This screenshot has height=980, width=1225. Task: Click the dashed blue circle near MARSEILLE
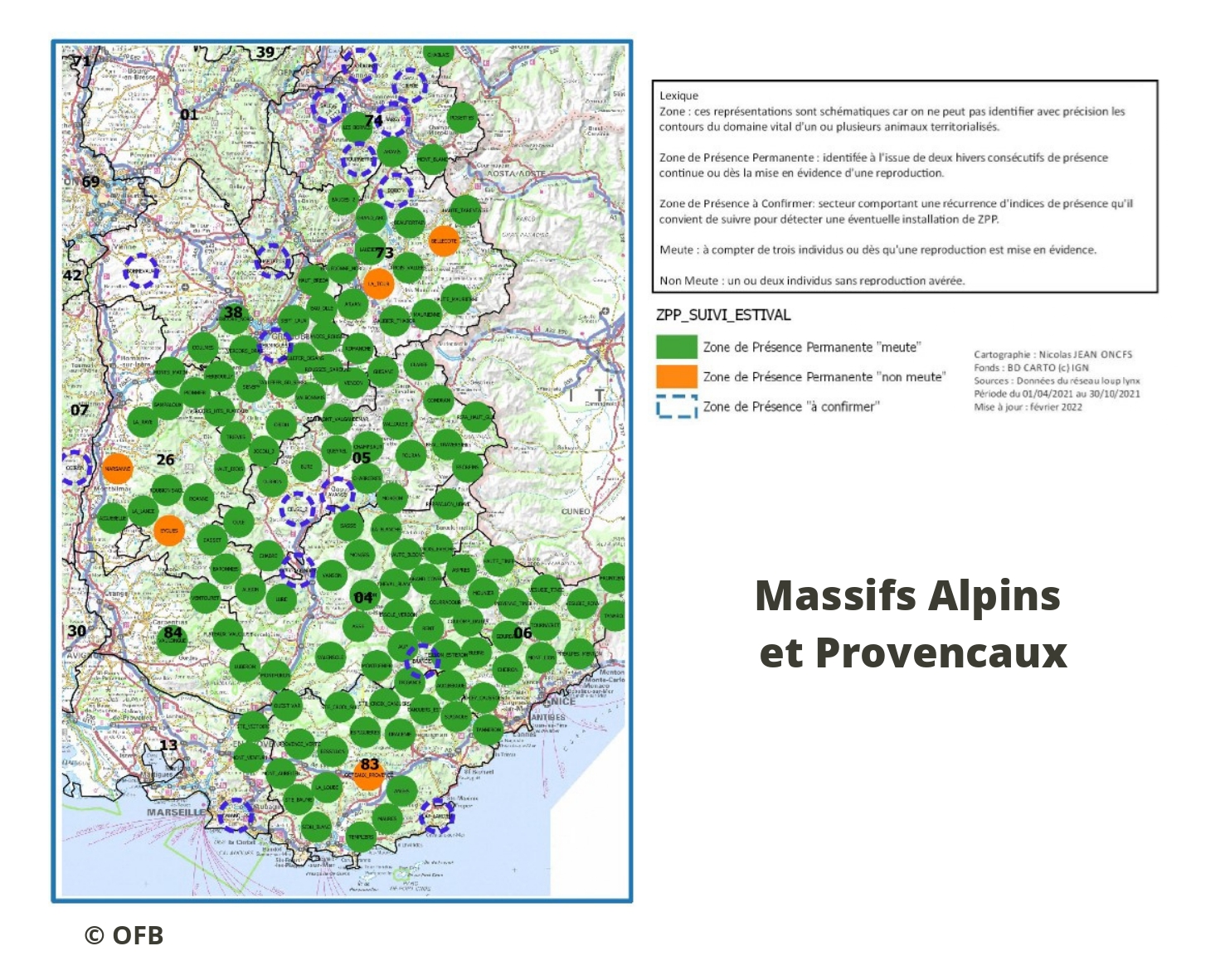click(x=236, y=815)
